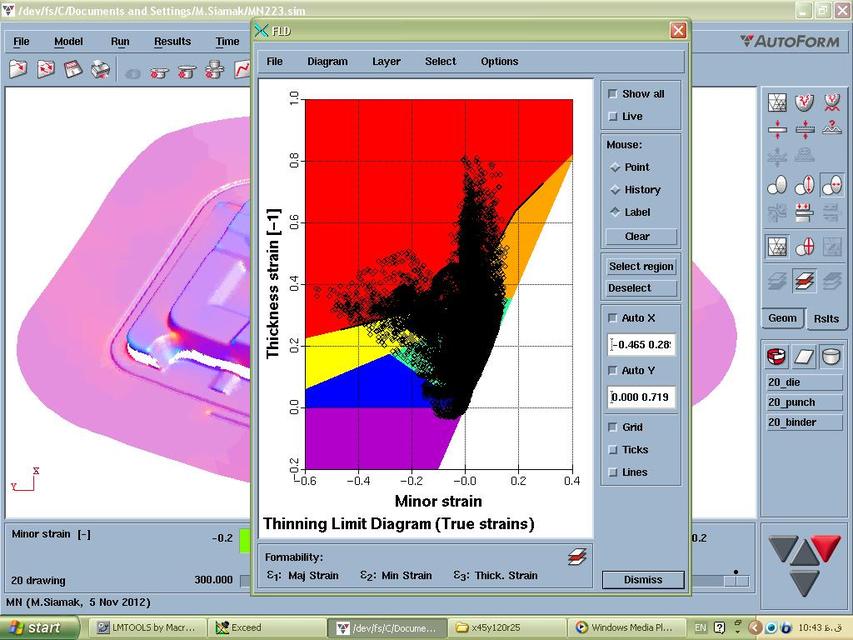This screenshot has height=640, width=853.
Task: Open the Windows Start button
Action: (x=38, y=627)
